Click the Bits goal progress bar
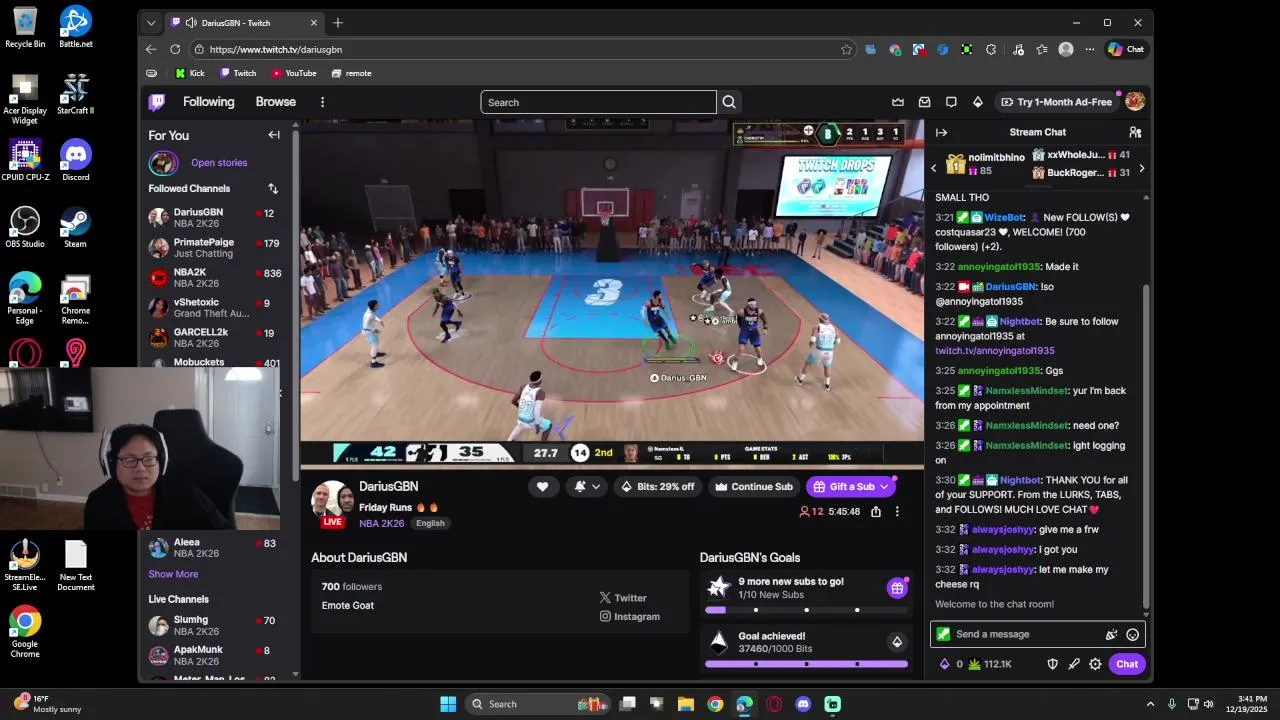1280x720 pixels. click(x=806, y=664)
